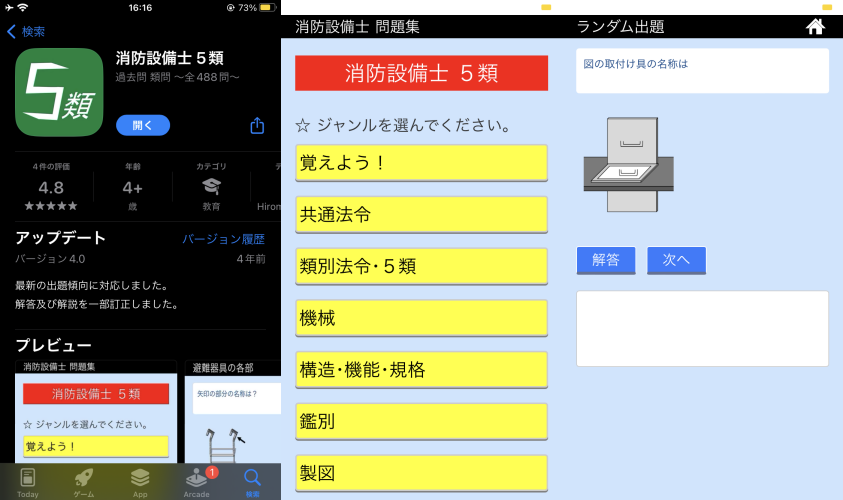Open the 構造・機能・規格 category
Screen dimensions: 843x500
pos(421,370)
